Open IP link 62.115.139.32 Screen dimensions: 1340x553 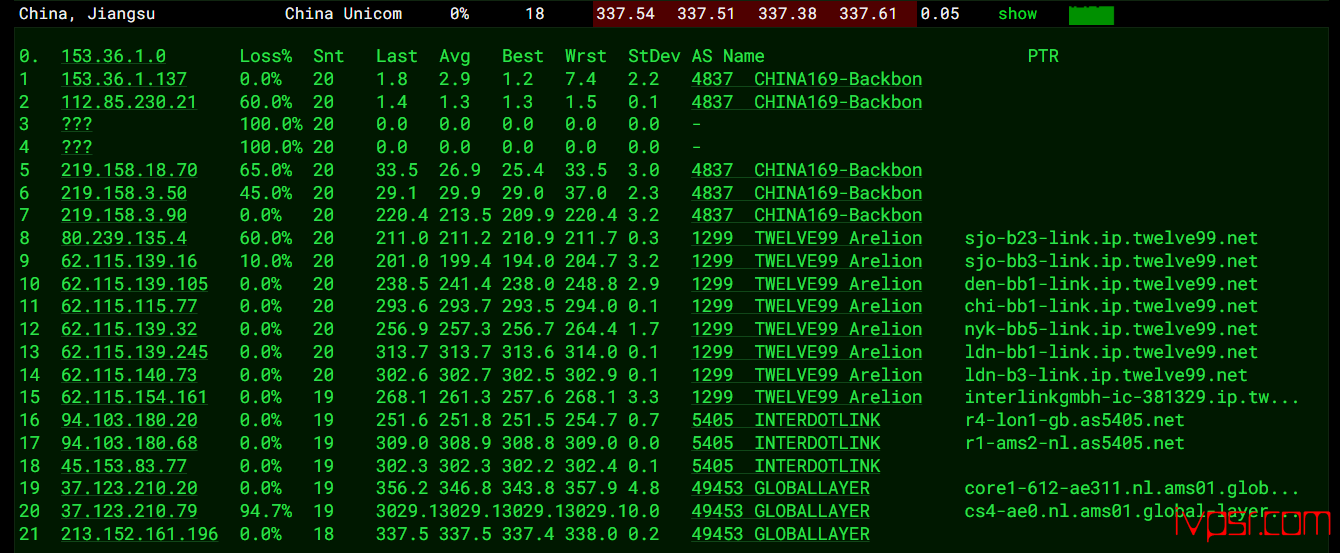pos(129,329)
